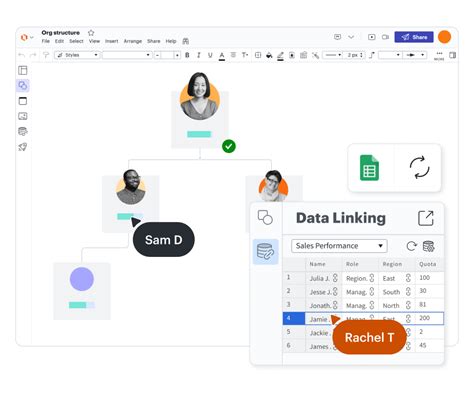Open the templates panel in left sidebar
Image resolution: width=474 pixels, height=396 pixels.
click(x=23, y=70)
